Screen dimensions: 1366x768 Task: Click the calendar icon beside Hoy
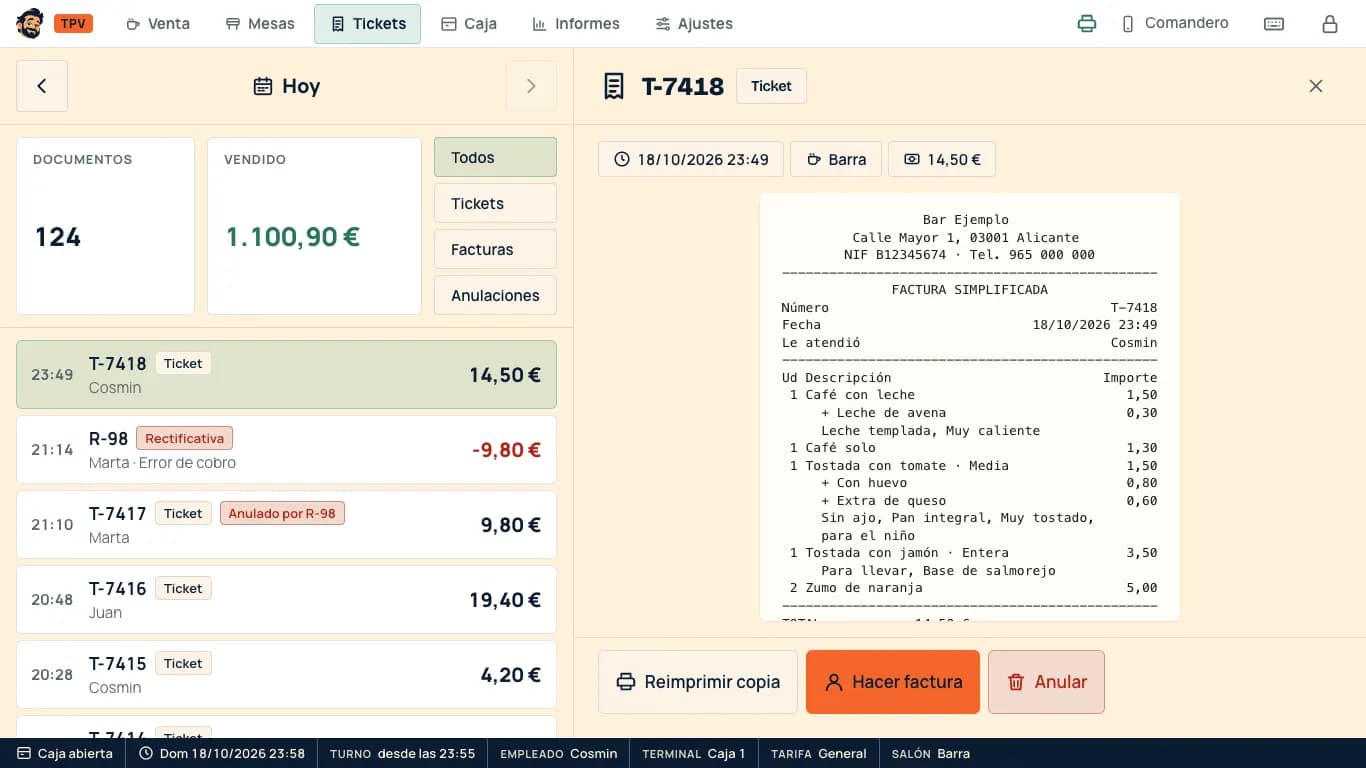tap(262, 87)
